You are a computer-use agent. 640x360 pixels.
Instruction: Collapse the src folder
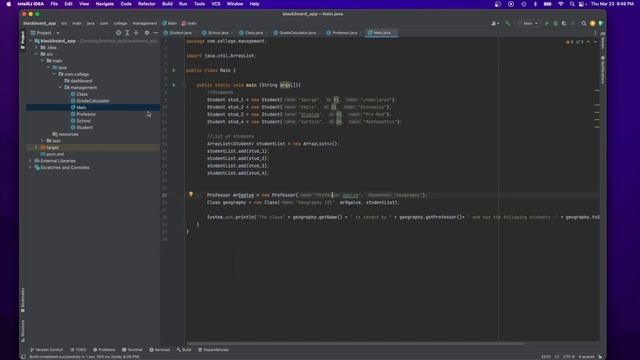[x=37, y=54]
